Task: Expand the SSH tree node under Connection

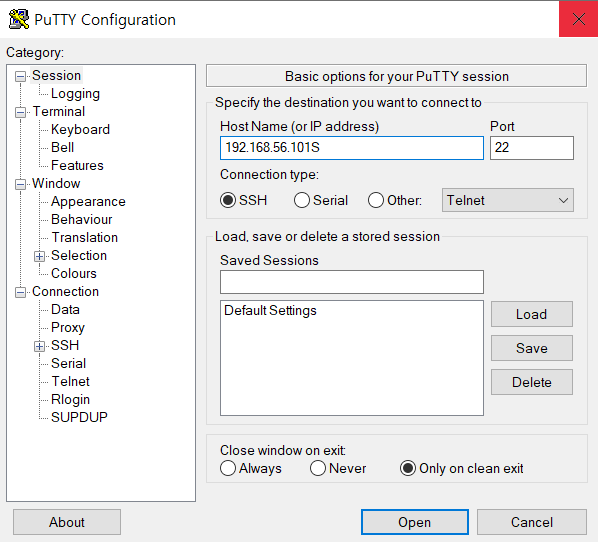Action: coord(39,346)
